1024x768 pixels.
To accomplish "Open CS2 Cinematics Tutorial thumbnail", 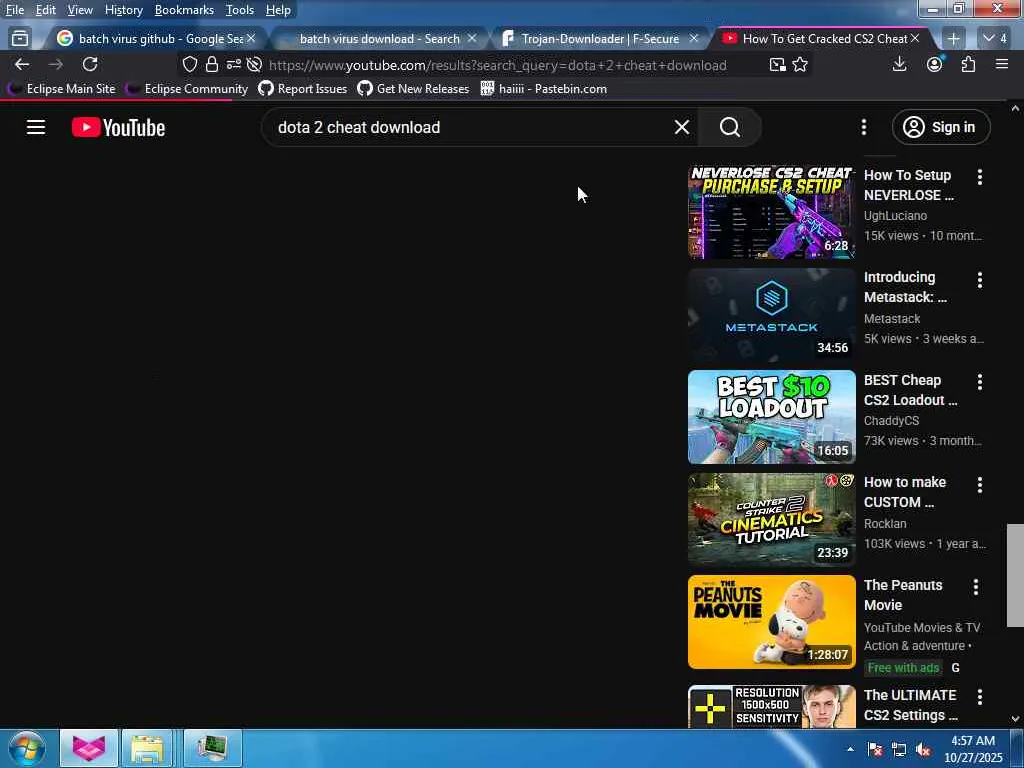I will pyautogui.click(x=771, y=520).
